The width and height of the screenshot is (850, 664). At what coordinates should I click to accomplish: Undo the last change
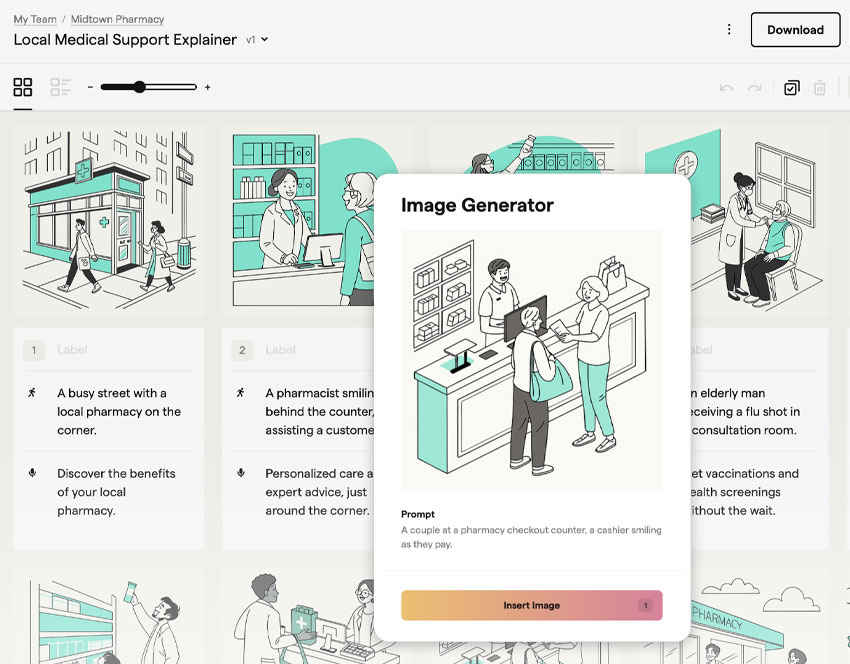pyautogui.click(x=726, y=88)
